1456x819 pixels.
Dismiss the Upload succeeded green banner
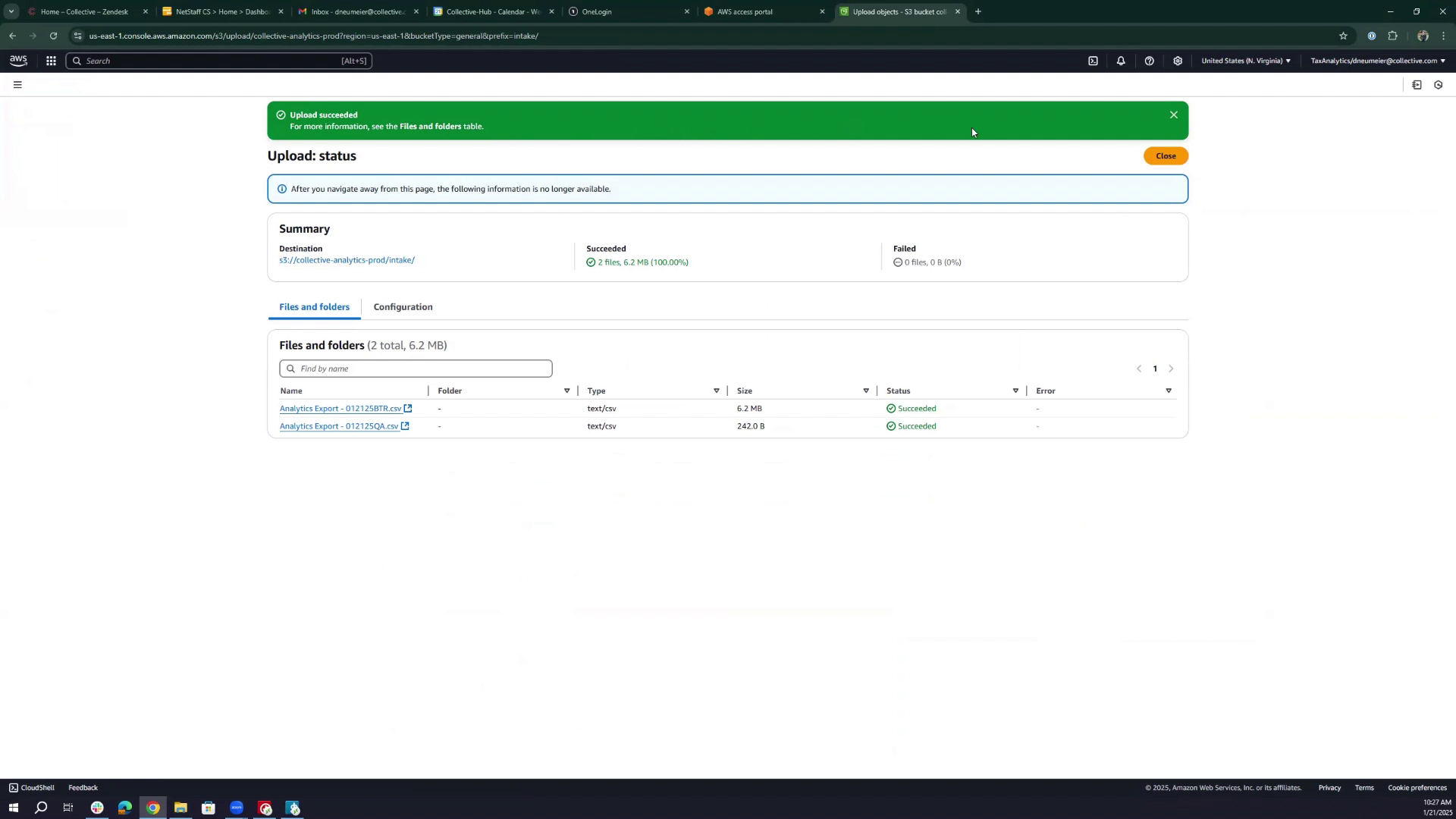pyautogui.click(x=1173, y=115)
